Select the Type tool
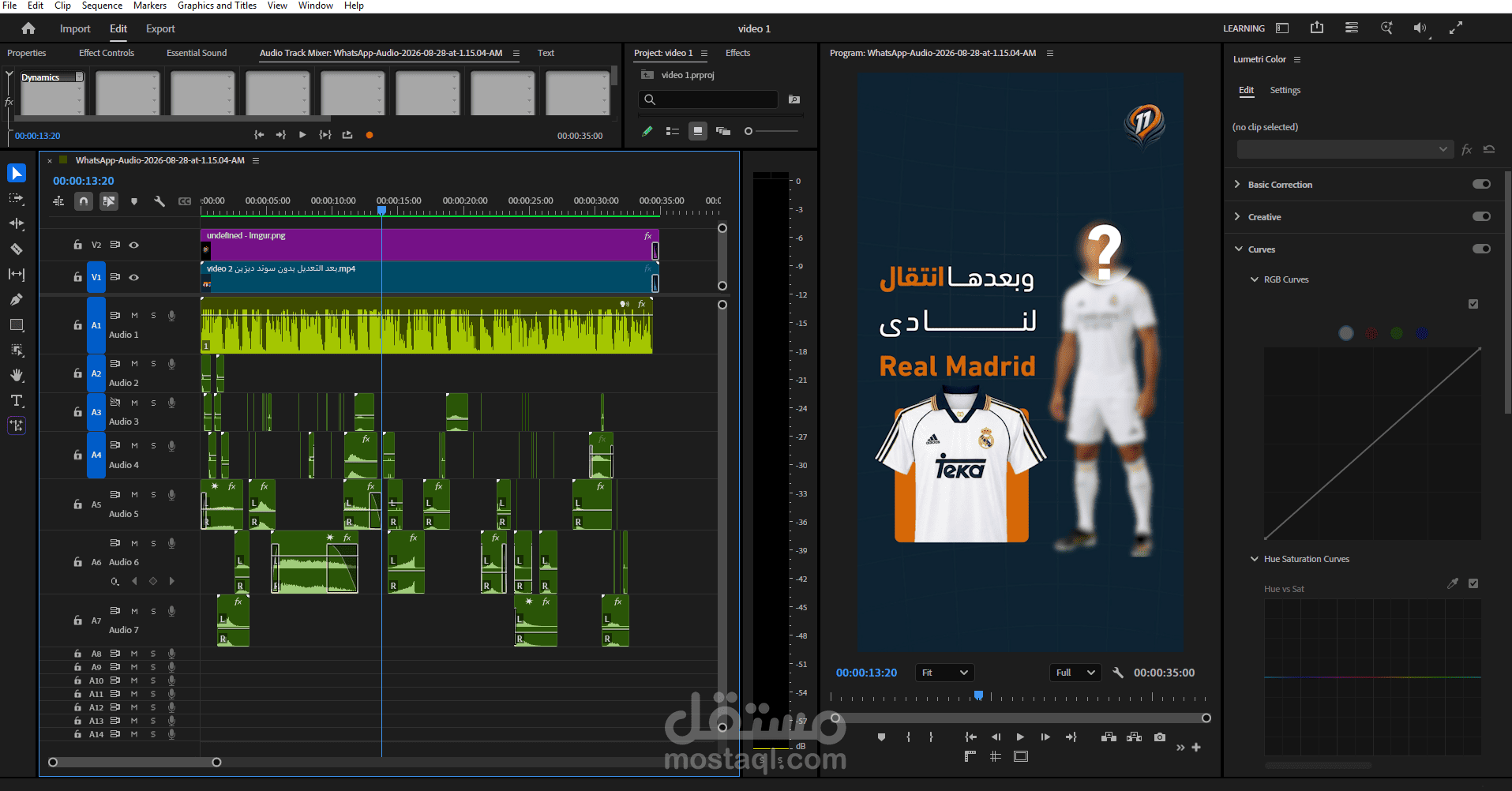This screenshot has width=1512, height=791. coord(17,400)
